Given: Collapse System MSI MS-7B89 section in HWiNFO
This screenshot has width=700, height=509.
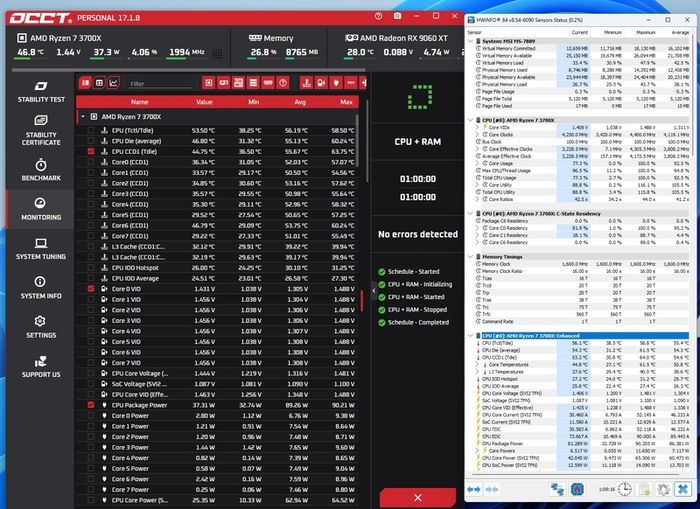Looking at the screenshot, I should [471, 41].
